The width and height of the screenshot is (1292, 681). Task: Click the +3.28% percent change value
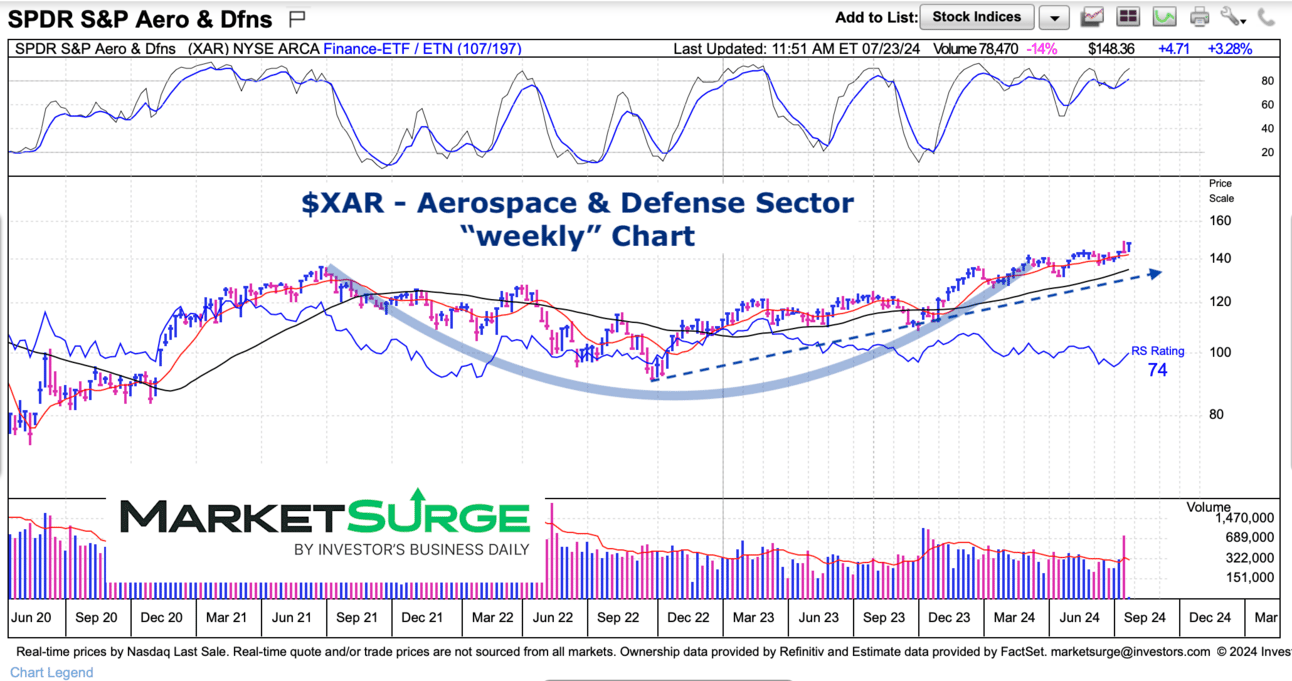[1229, 48]
